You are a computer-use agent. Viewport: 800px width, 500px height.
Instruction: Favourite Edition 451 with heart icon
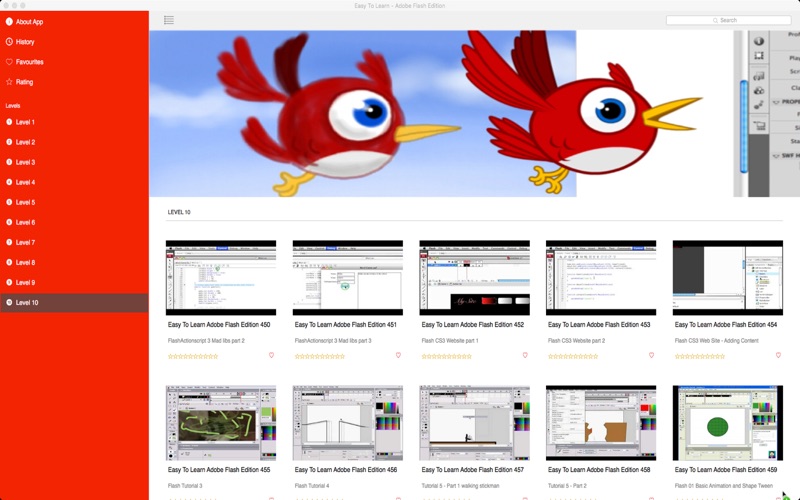(398, 355)
